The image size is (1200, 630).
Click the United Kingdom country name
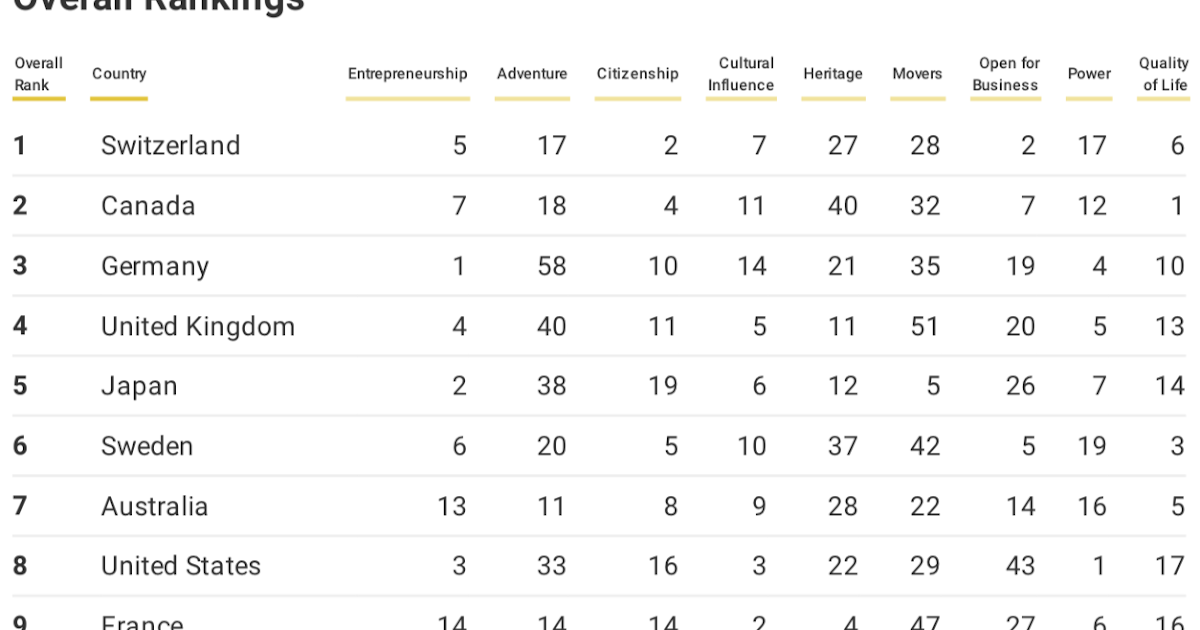[x=198, y=327]
